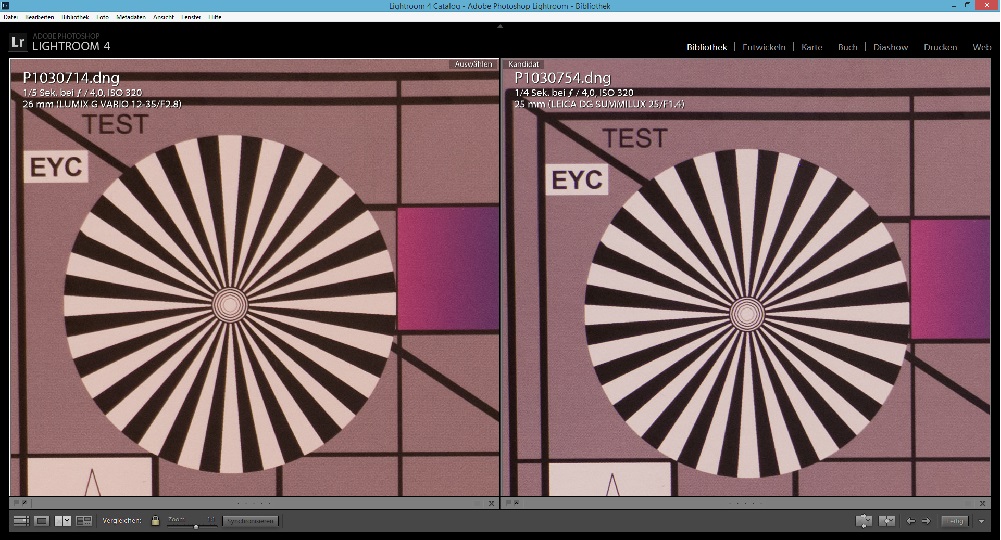Click the Fertig button
The width and height of the screenshot is (1001, 540).
[956, 521]
